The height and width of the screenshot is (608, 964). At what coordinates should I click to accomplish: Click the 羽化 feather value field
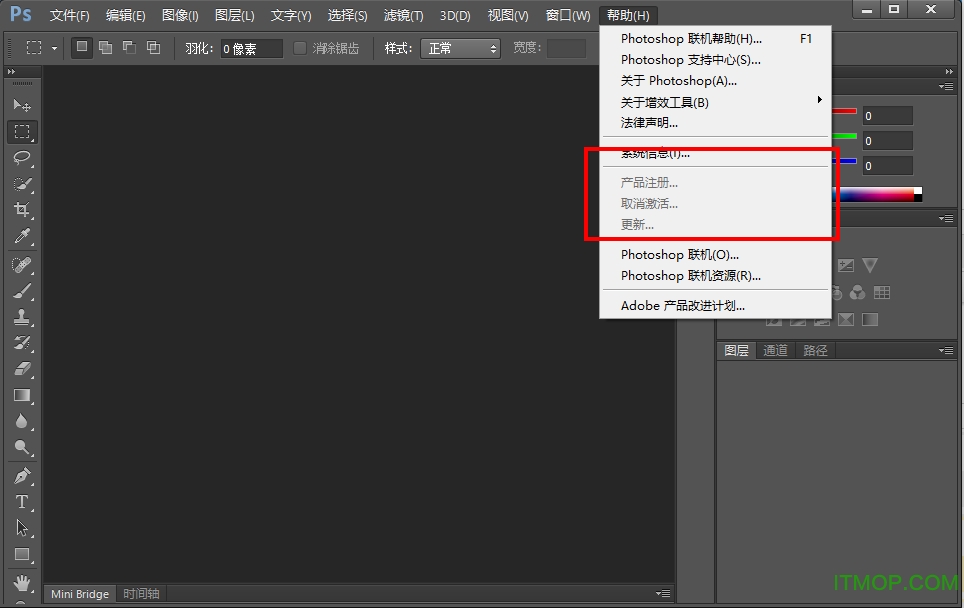pos(250,47)
